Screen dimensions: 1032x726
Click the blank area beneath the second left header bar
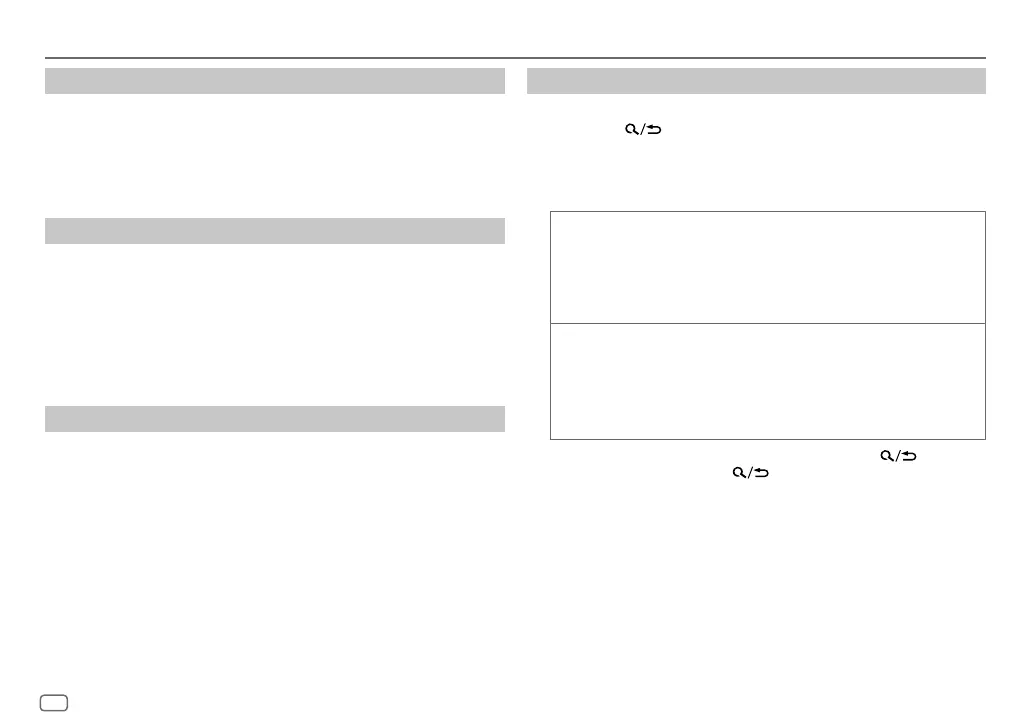pos(274,320)
